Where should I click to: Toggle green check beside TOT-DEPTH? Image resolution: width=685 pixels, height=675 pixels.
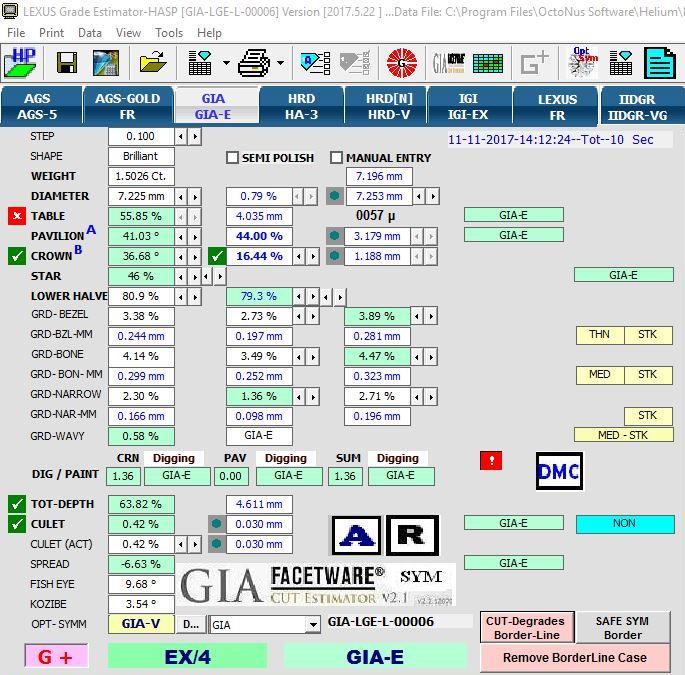[17, 504]
